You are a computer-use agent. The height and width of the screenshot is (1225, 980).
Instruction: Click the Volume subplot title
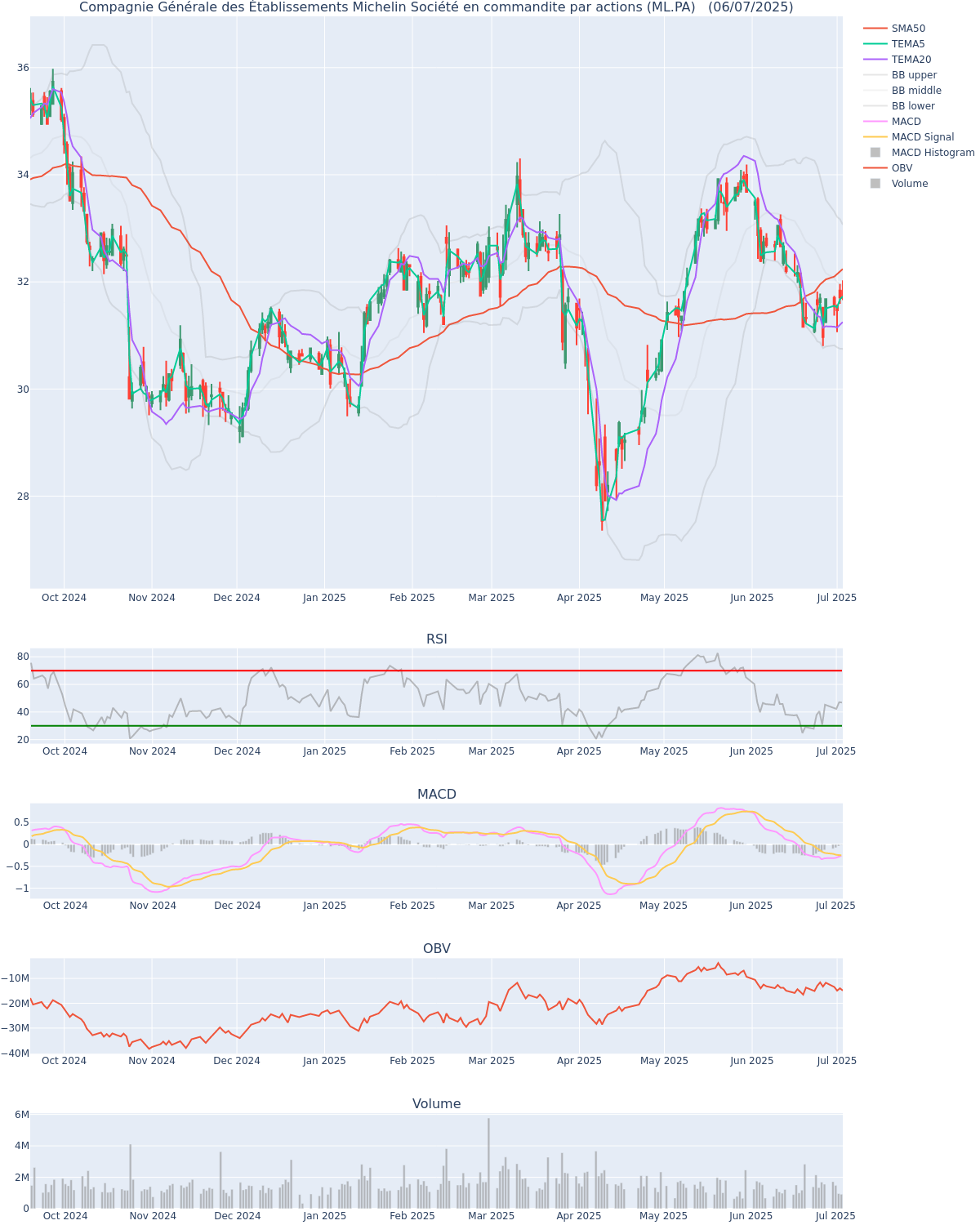[437, 1104]
